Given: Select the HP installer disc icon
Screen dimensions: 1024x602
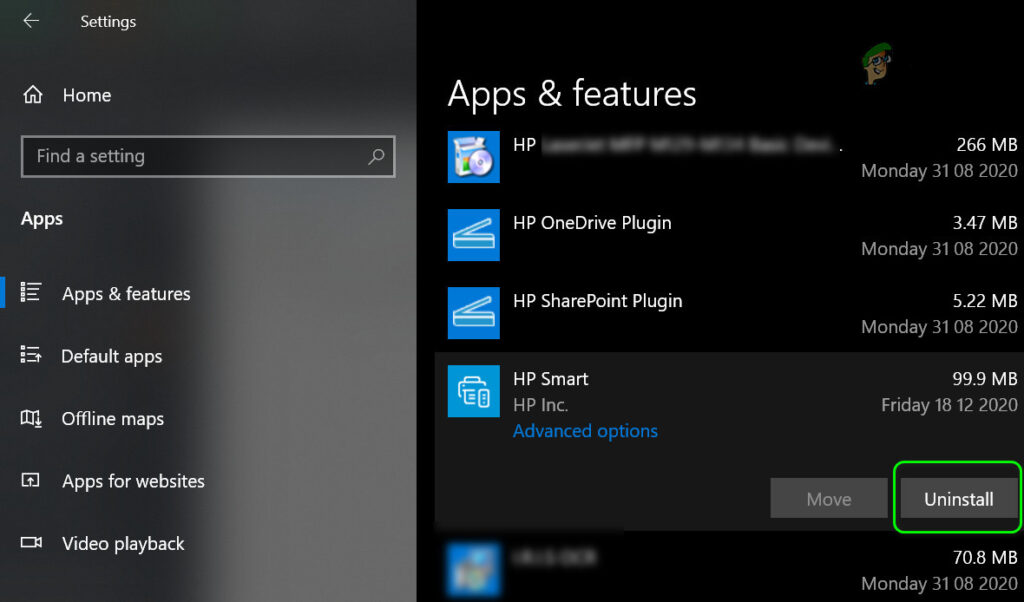Looking at the screenshot, I should tap(473, 157).
